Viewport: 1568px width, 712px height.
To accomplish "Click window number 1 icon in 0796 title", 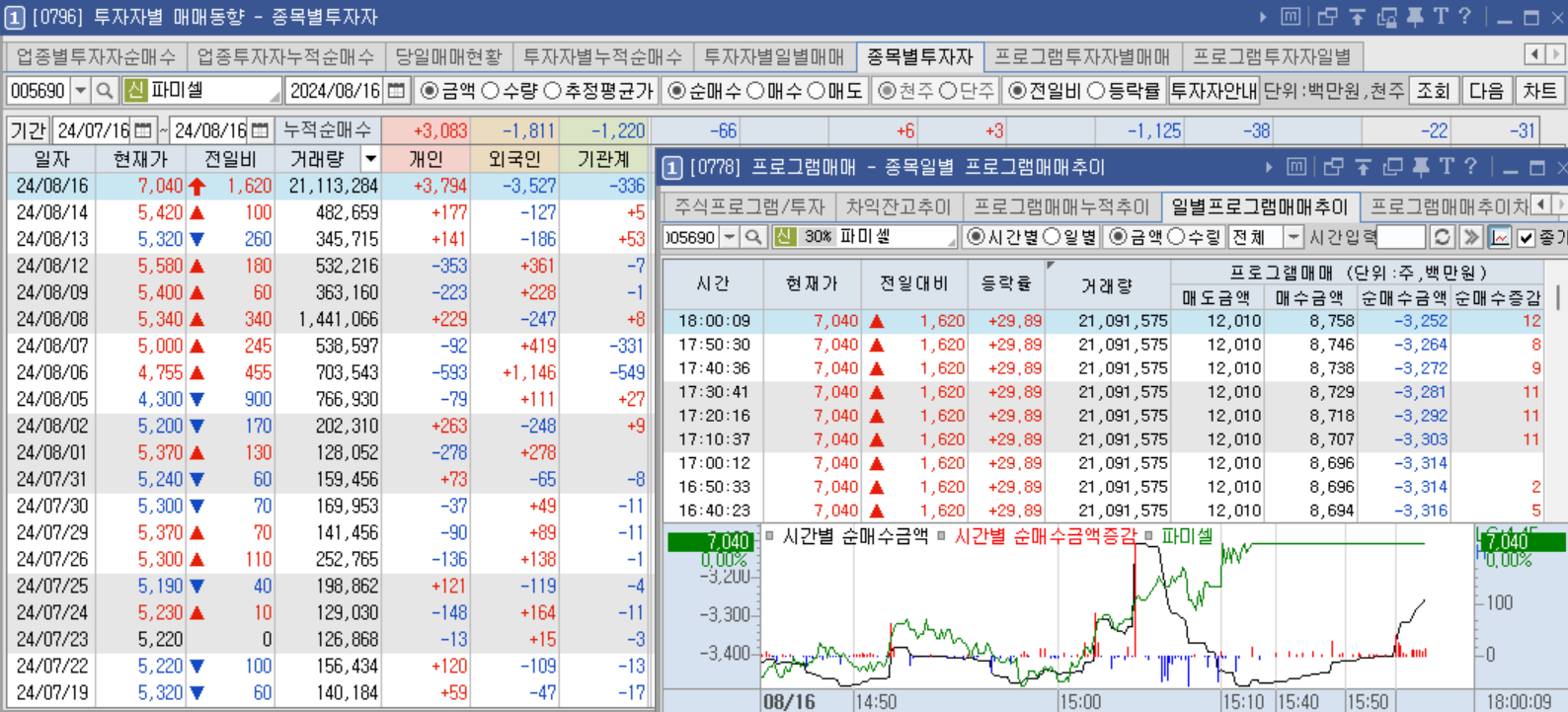I will coord(16,17).
